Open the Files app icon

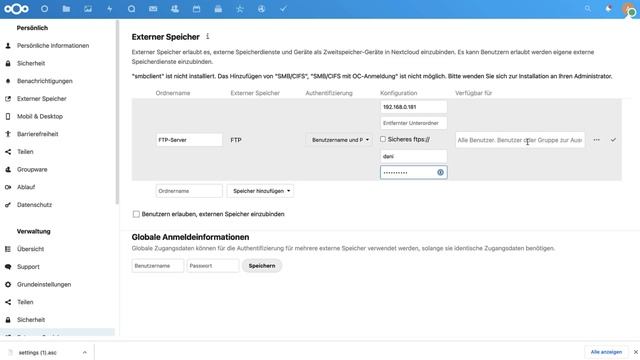click(66, 9)
